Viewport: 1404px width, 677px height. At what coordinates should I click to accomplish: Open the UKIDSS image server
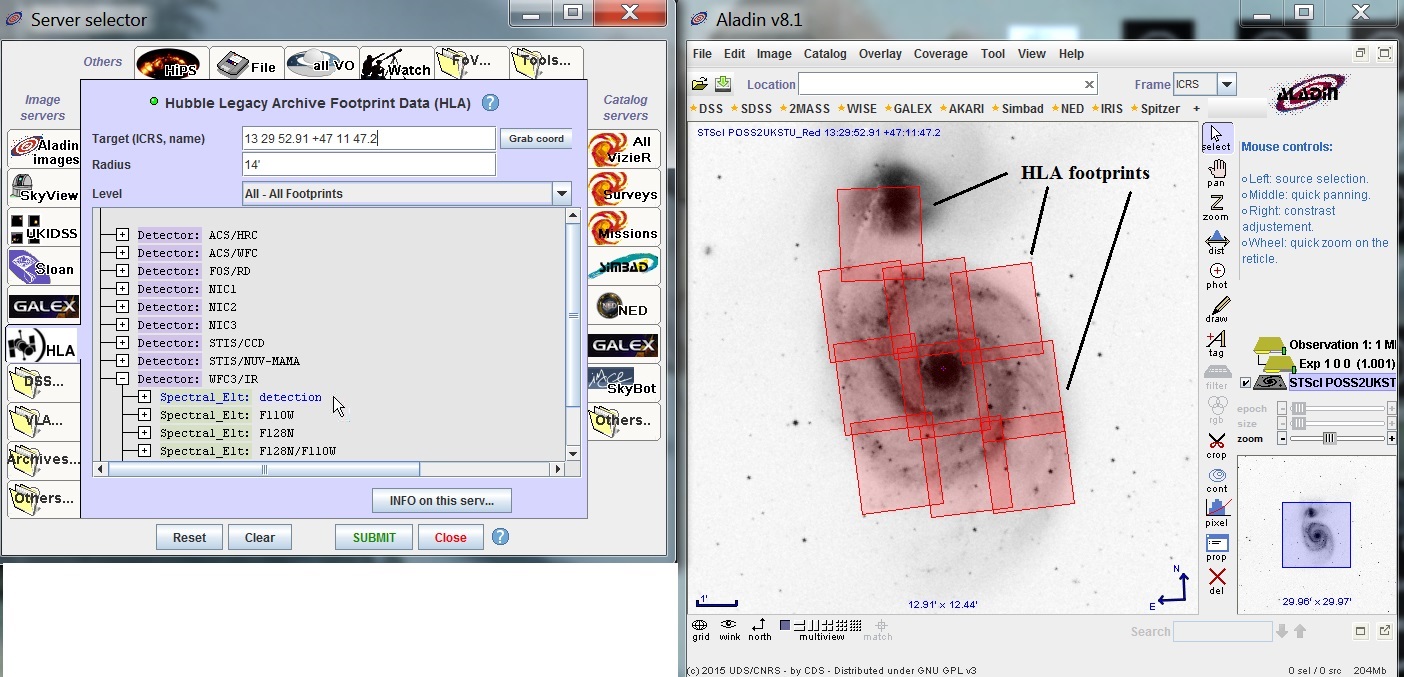click(43, 227)
